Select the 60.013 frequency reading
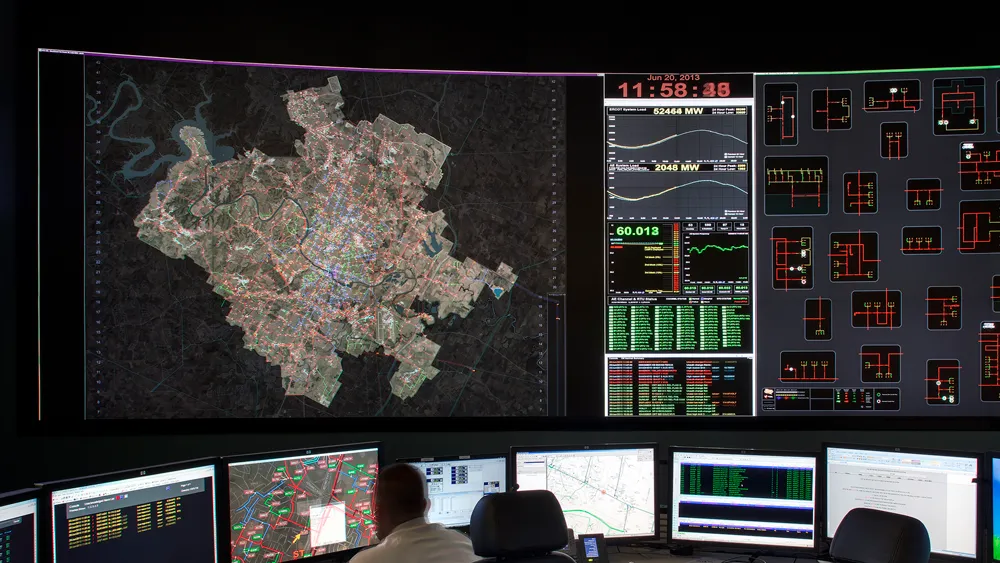 point(637,231)
